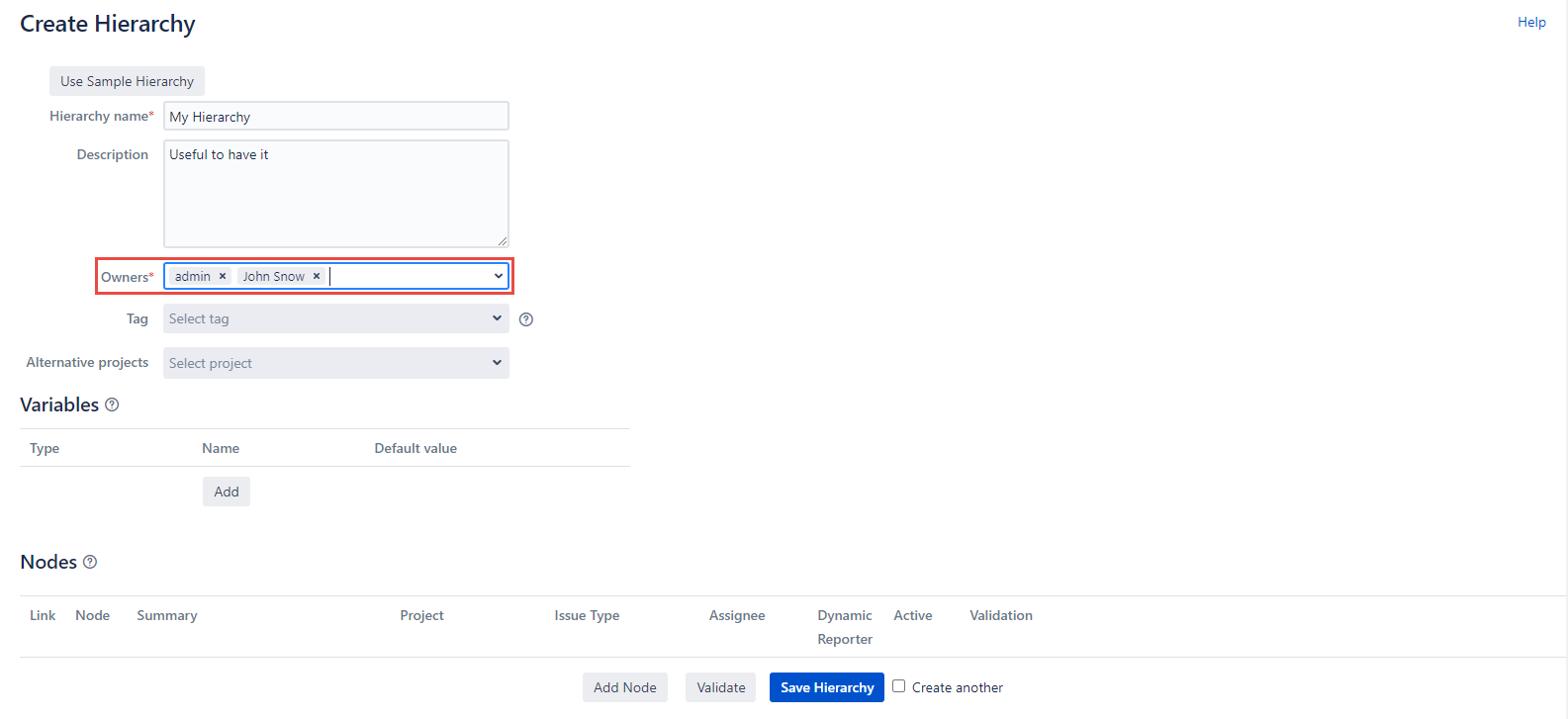Focus the Hierarchy name field
Image resolution: width=1568 pixels, height=719 pixels.
[335, 117]
